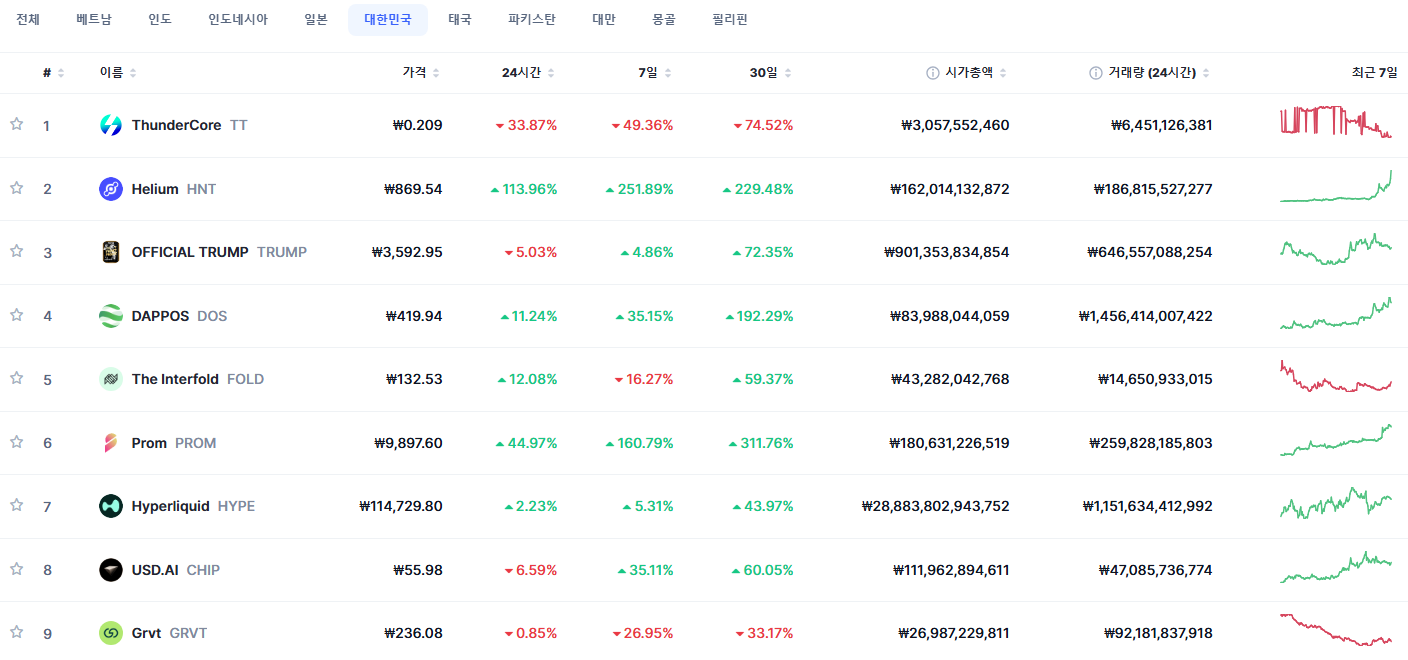
Task: Toggle the watchlist star for ThunderCore
Action: click(x=16, y=124)
